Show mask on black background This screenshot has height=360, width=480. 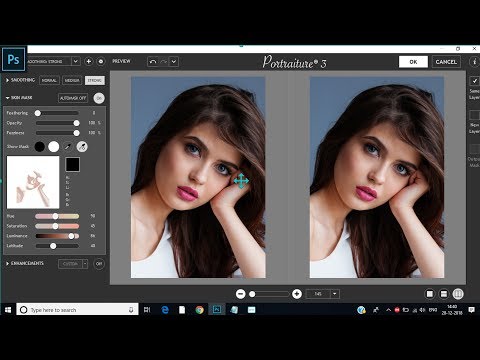[x=40, y=147]
